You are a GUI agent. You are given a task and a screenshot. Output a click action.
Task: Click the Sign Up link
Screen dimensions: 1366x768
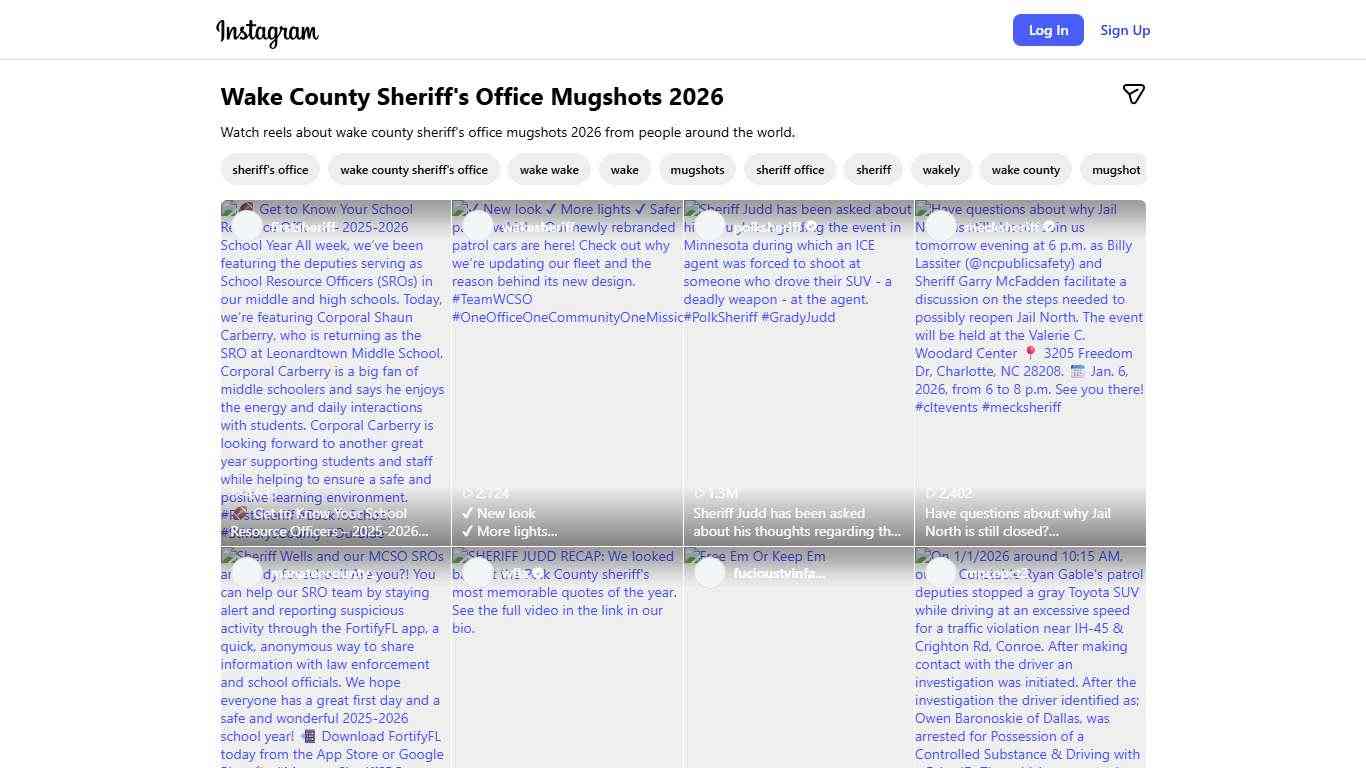1124,30
